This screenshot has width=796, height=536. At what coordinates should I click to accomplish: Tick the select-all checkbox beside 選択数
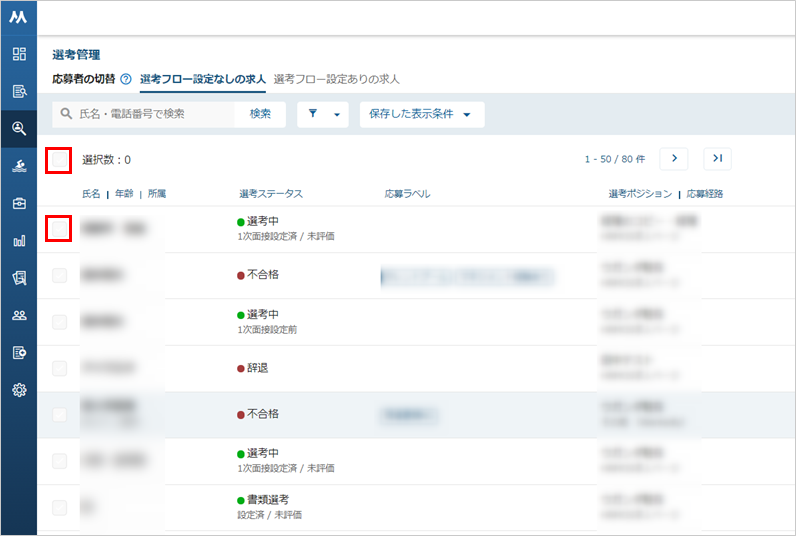59,160
